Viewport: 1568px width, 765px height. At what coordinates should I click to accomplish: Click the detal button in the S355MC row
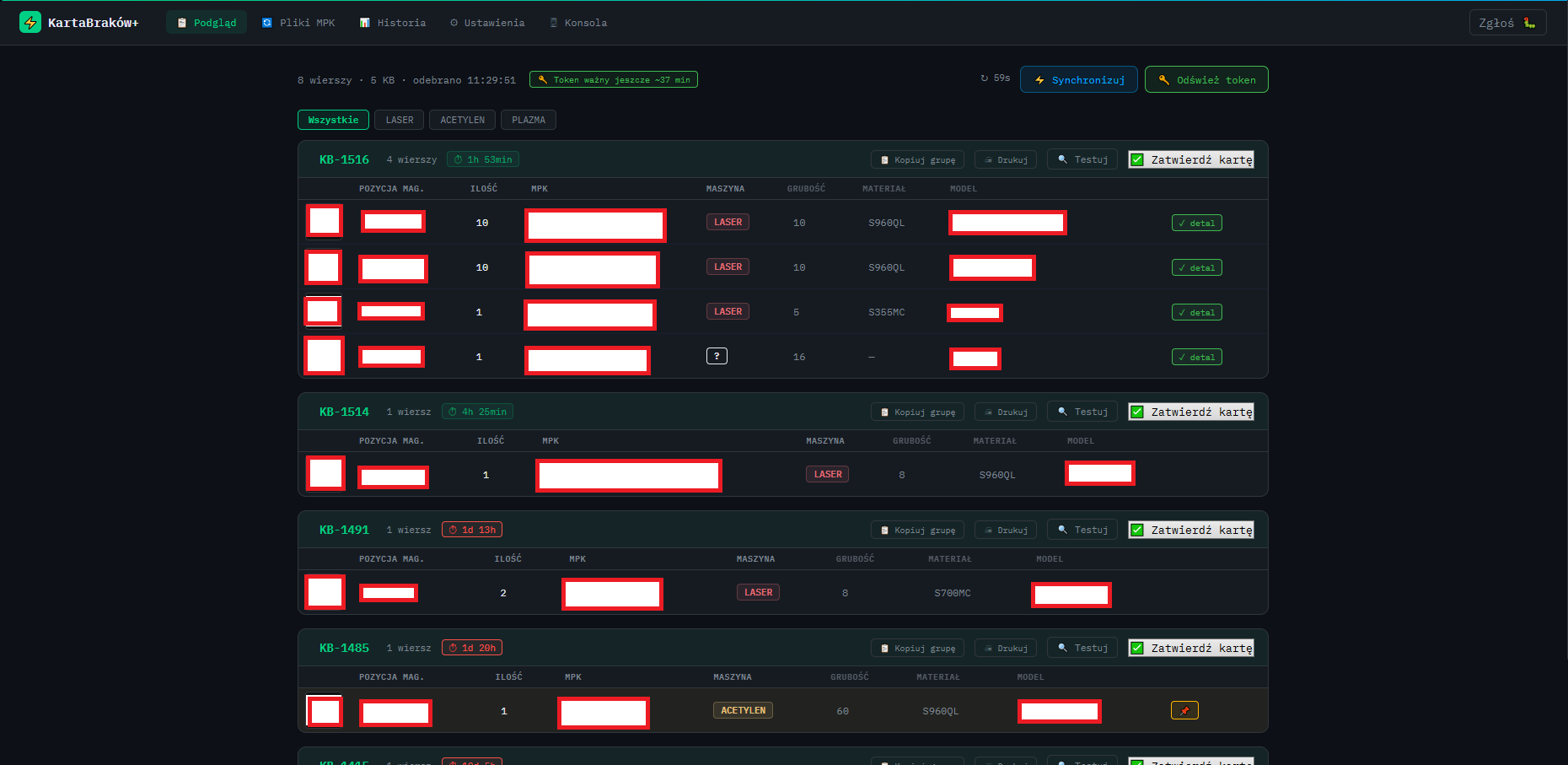[x=1197, y=313]
